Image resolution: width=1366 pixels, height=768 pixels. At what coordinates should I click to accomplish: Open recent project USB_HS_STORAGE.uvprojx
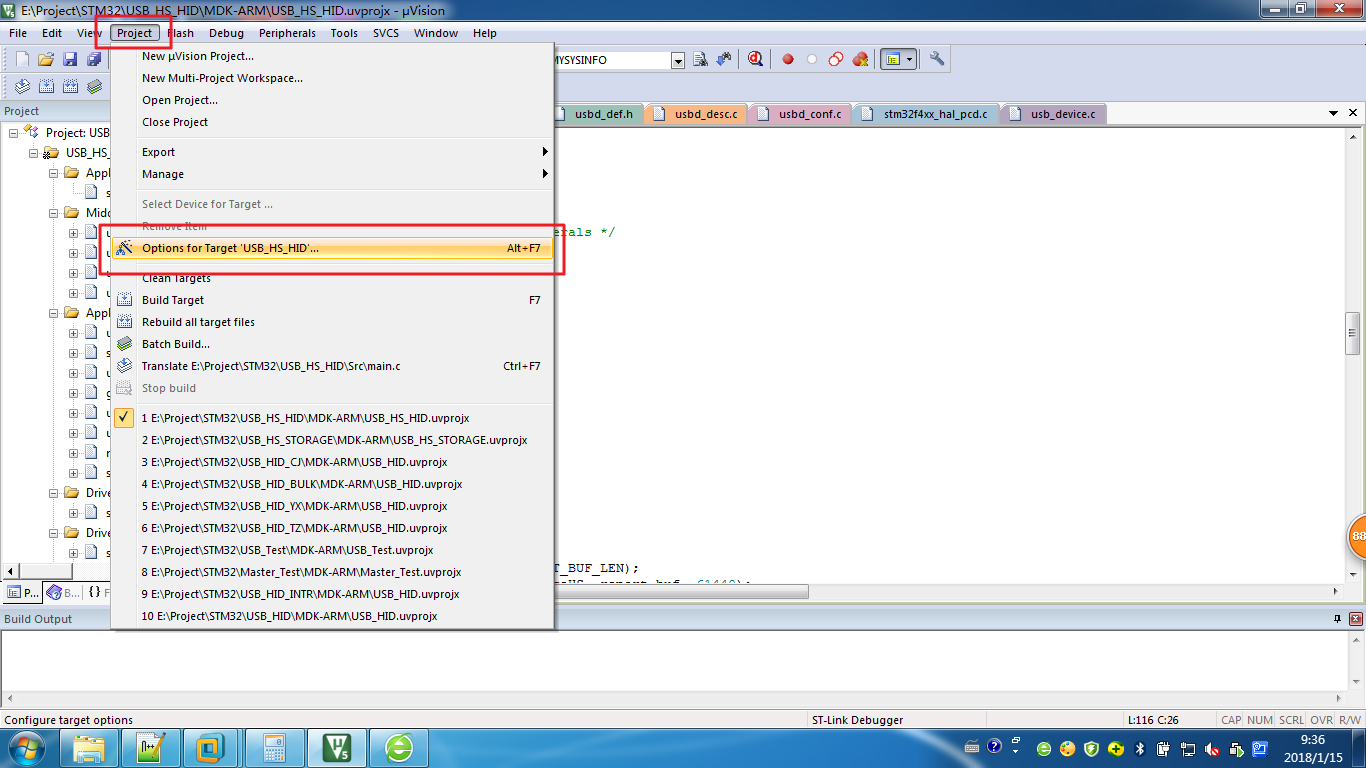pyautogui.click(x=332, y=440)
